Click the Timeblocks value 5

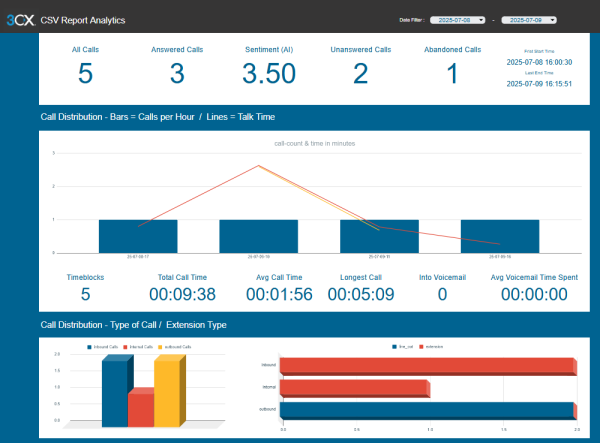(x=85, y=294)
